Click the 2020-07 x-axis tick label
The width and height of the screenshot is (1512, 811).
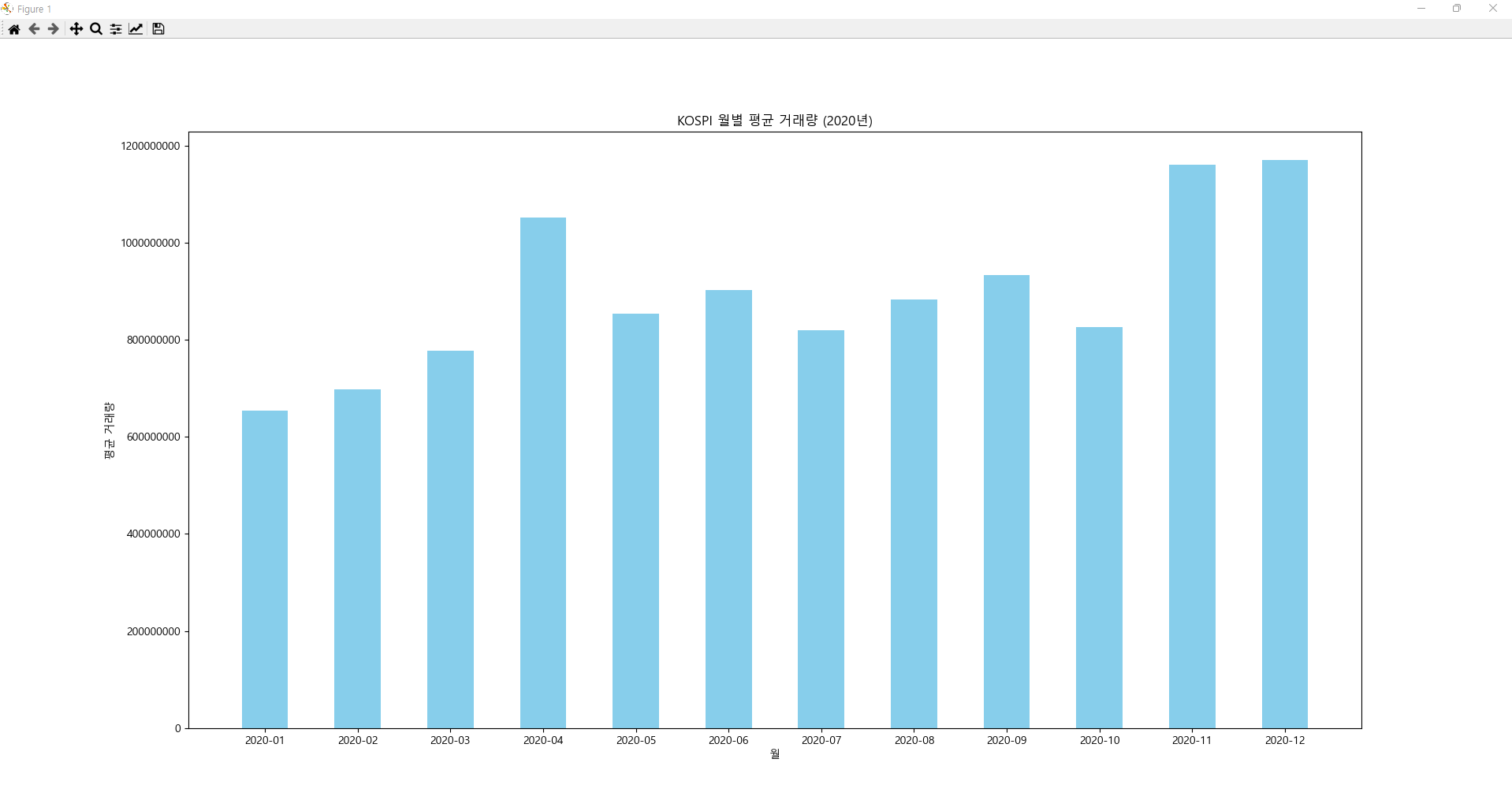tap(821, 740)
